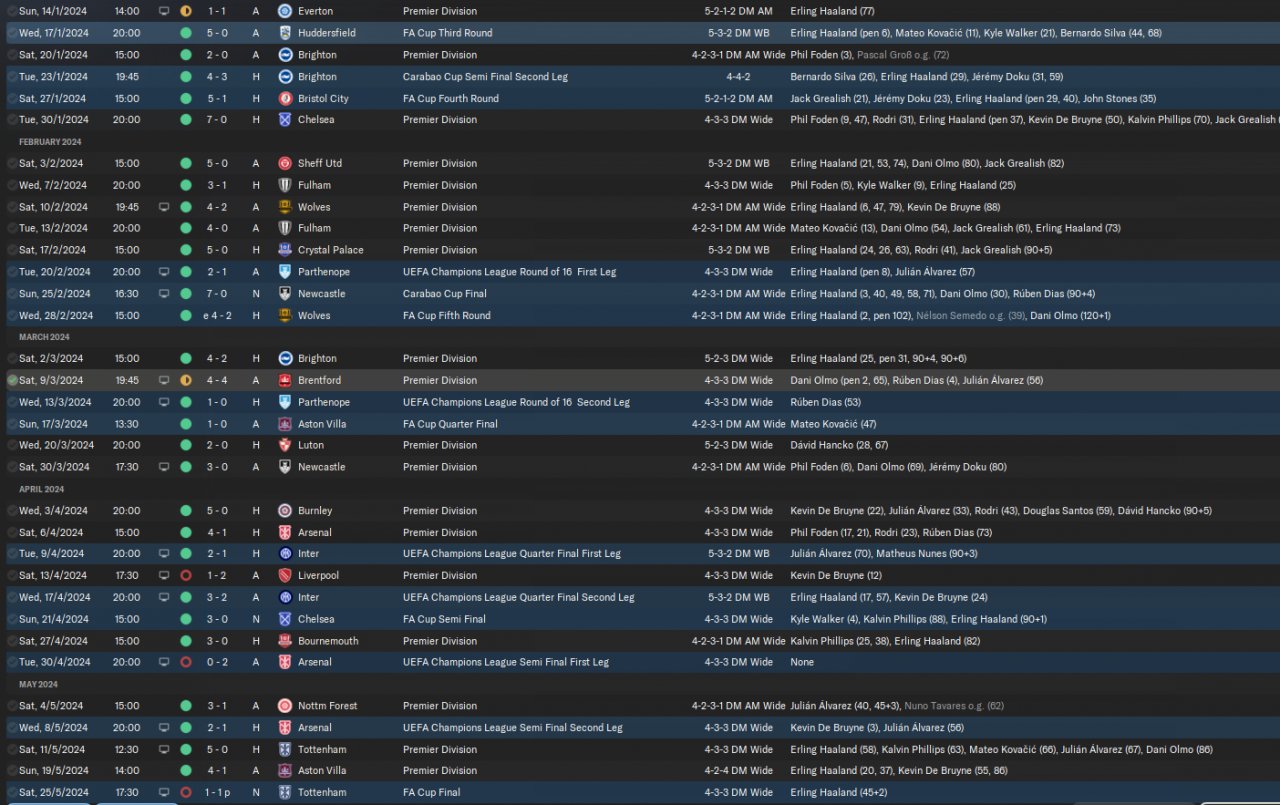Click the Crystal Palace club badge
Viewport: 1280px width, 805px height.
click(x=285, y=250)
